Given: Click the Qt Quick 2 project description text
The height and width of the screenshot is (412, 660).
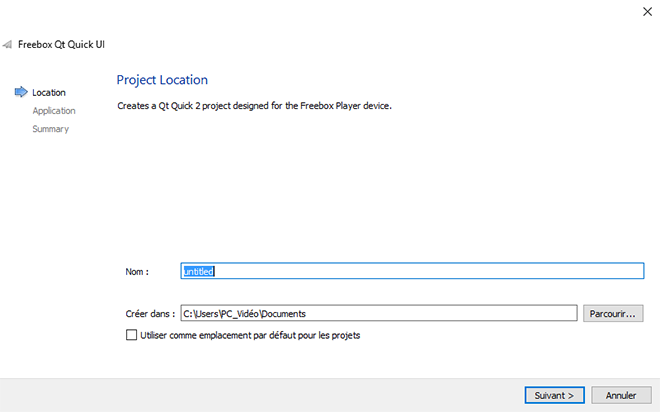Looking at the screenshot, I should click(x=254, y=105).
